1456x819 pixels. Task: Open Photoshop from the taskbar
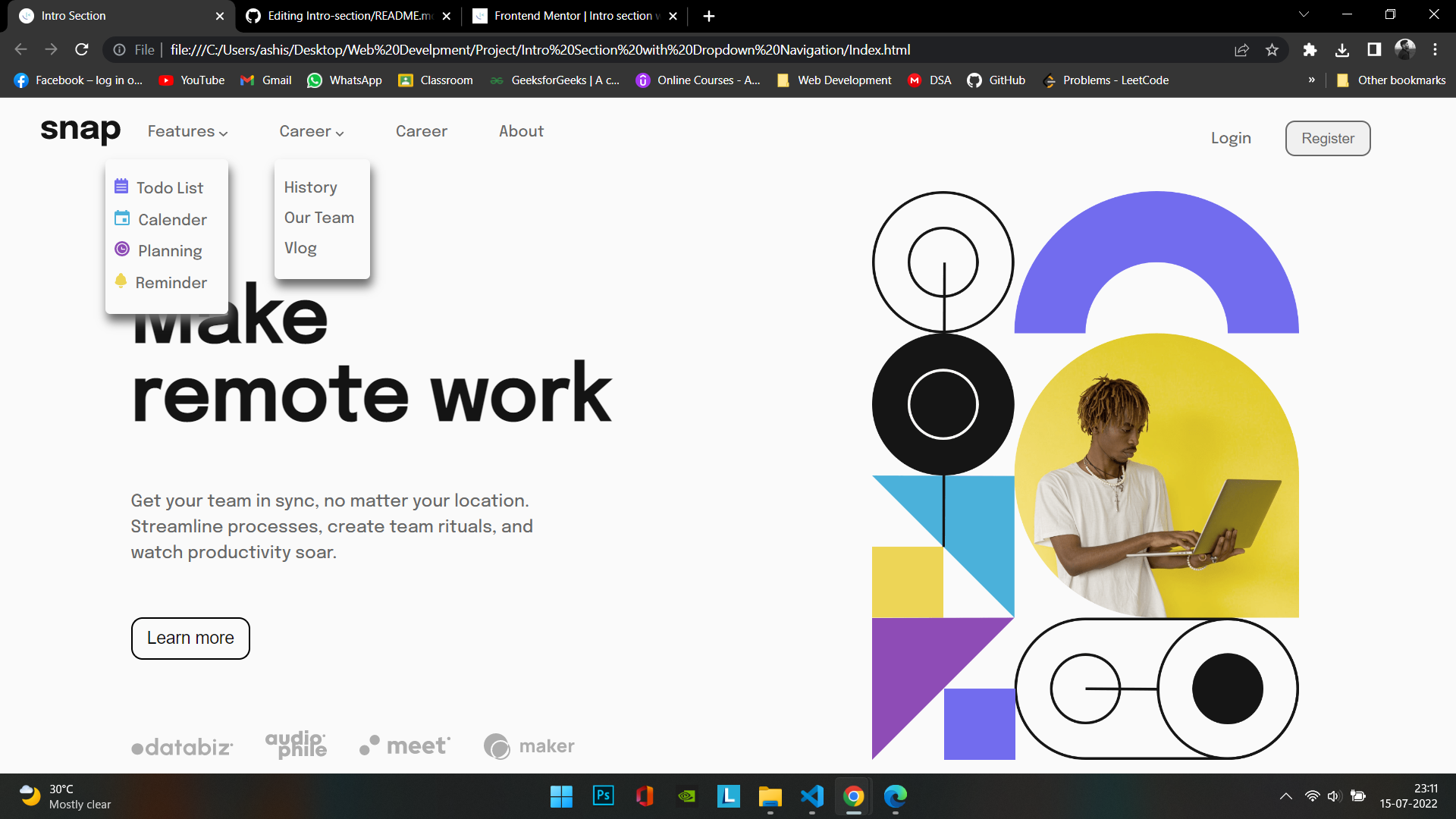603,795
